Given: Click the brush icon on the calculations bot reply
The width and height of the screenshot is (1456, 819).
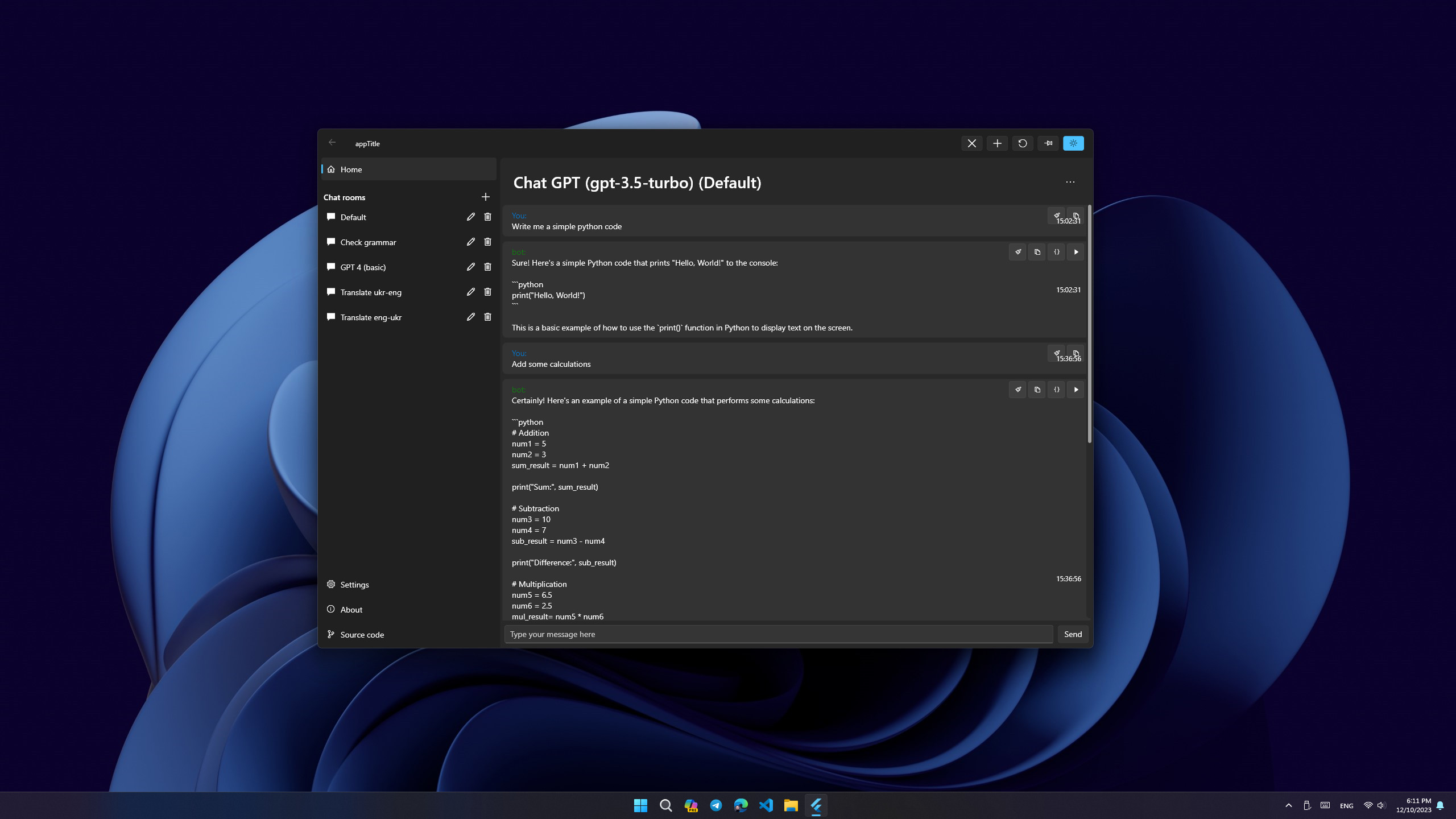Looking at the screenshot, I should click(1017, 390).
